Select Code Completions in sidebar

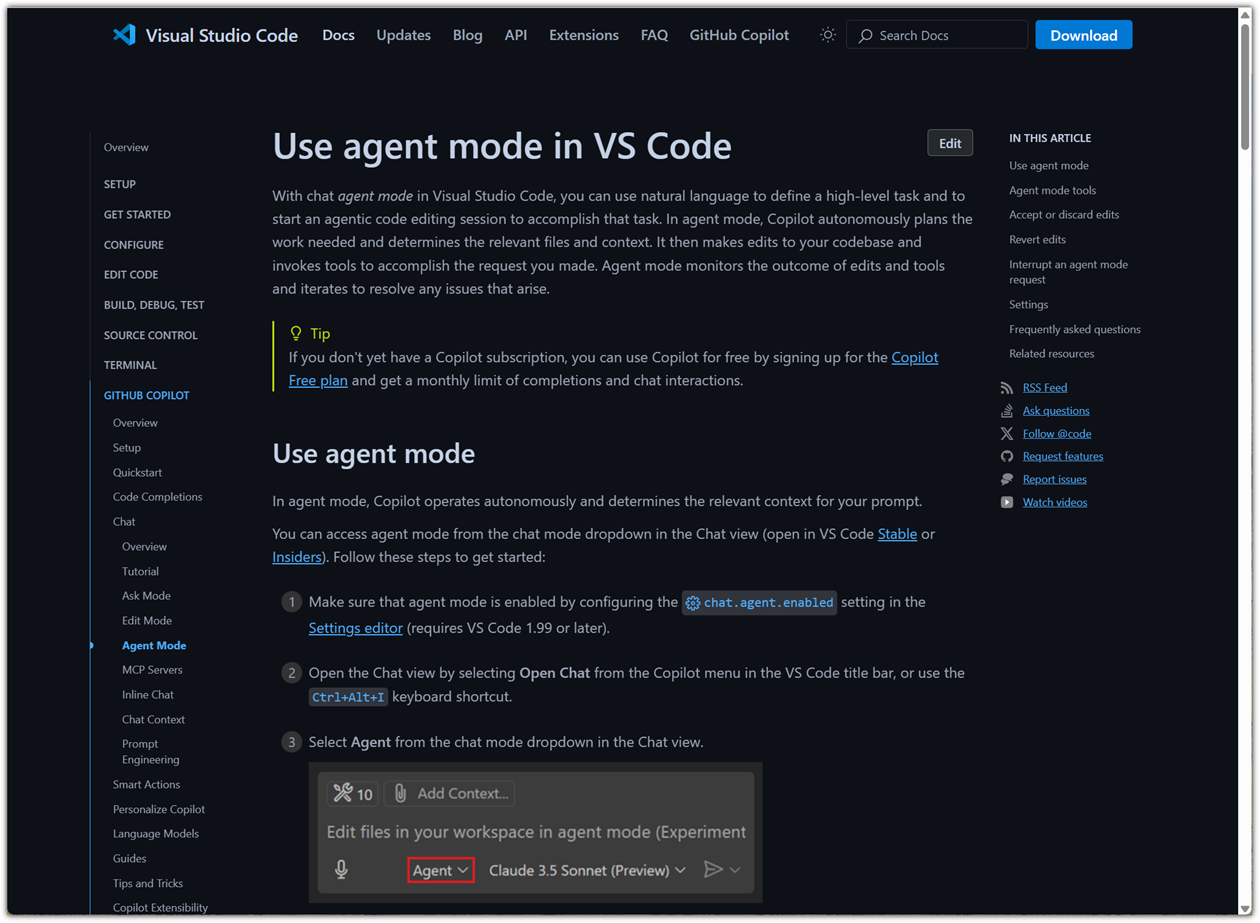point(157,497)
